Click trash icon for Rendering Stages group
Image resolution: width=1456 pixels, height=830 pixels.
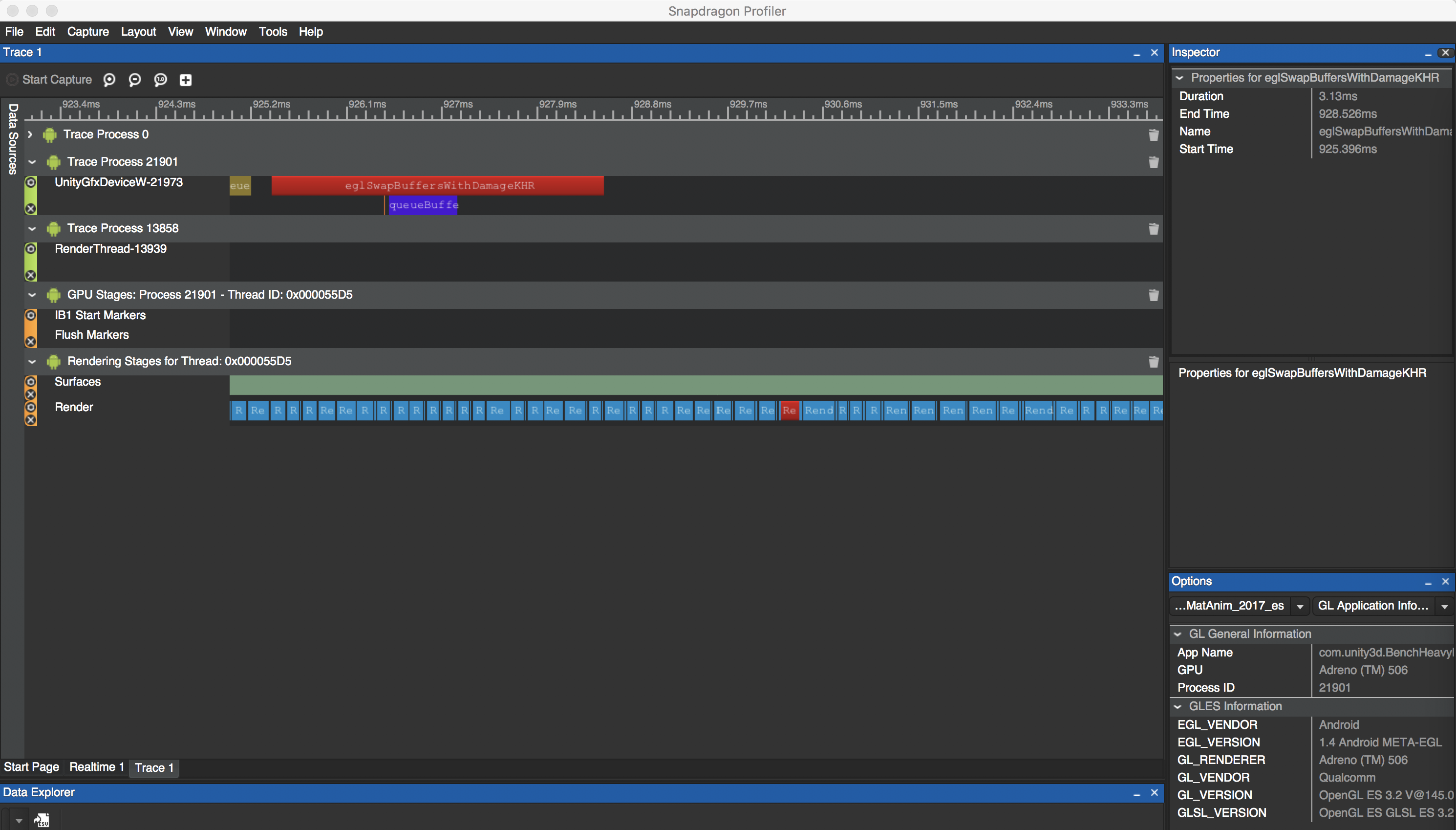tap(1153, 362)
